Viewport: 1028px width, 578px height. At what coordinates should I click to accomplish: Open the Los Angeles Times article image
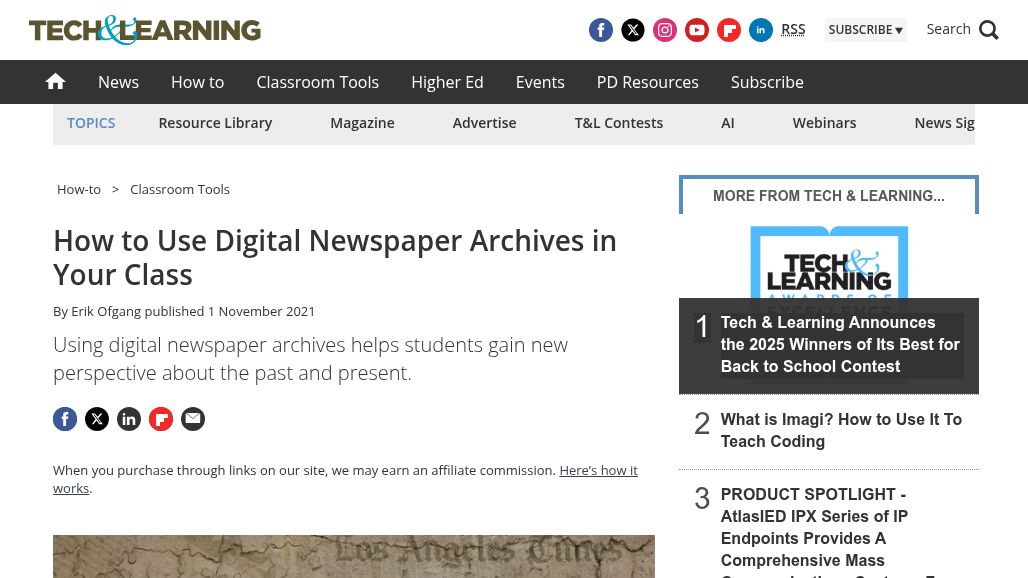[354, 556]
